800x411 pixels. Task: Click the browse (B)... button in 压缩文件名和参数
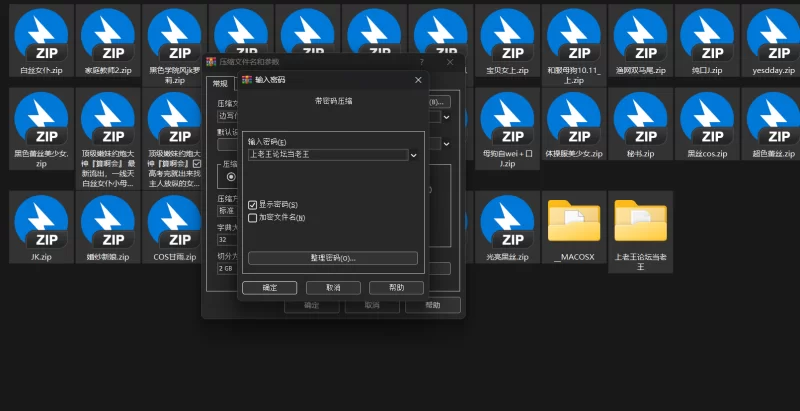[x=439, y=102]
